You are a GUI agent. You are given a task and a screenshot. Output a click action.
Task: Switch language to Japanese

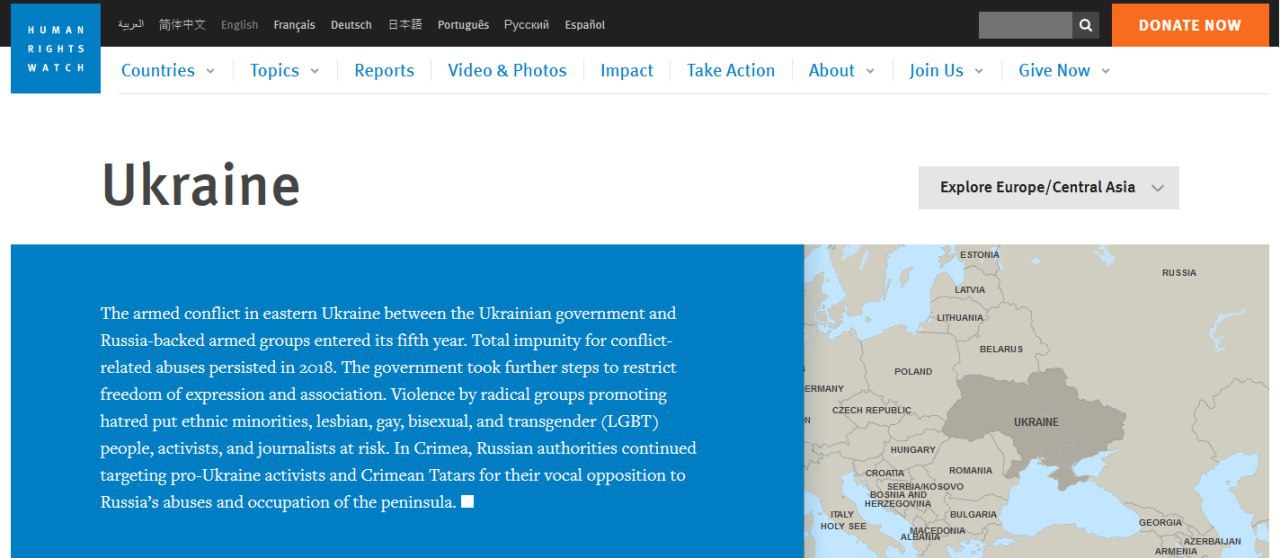[x=404, y=25]
